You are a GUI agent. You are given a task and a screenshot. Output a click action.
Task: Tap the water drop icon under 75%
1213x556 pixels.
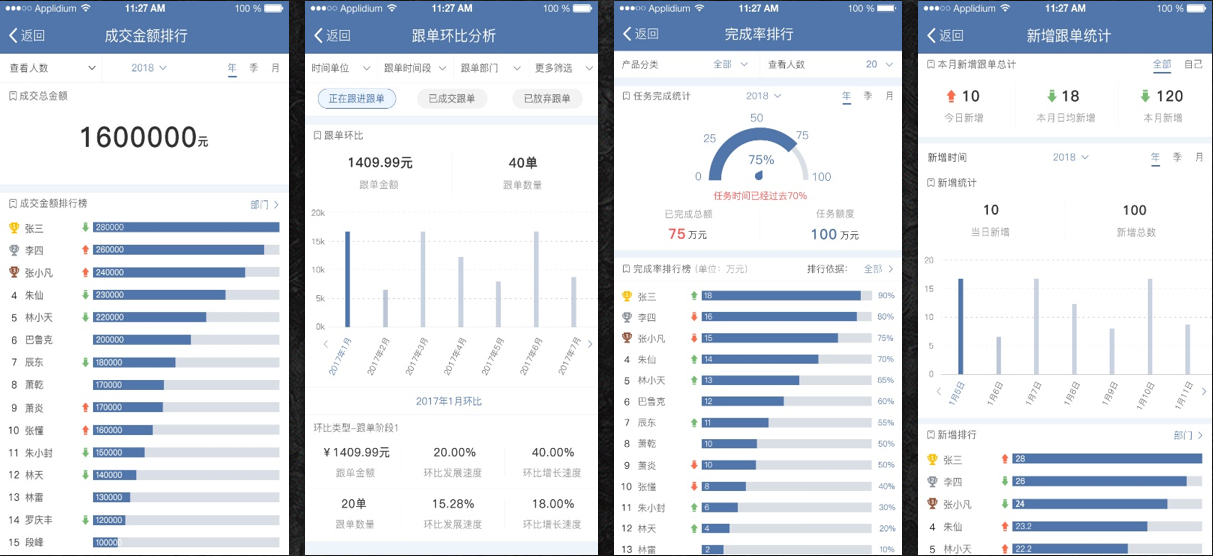tap(759, 175)
